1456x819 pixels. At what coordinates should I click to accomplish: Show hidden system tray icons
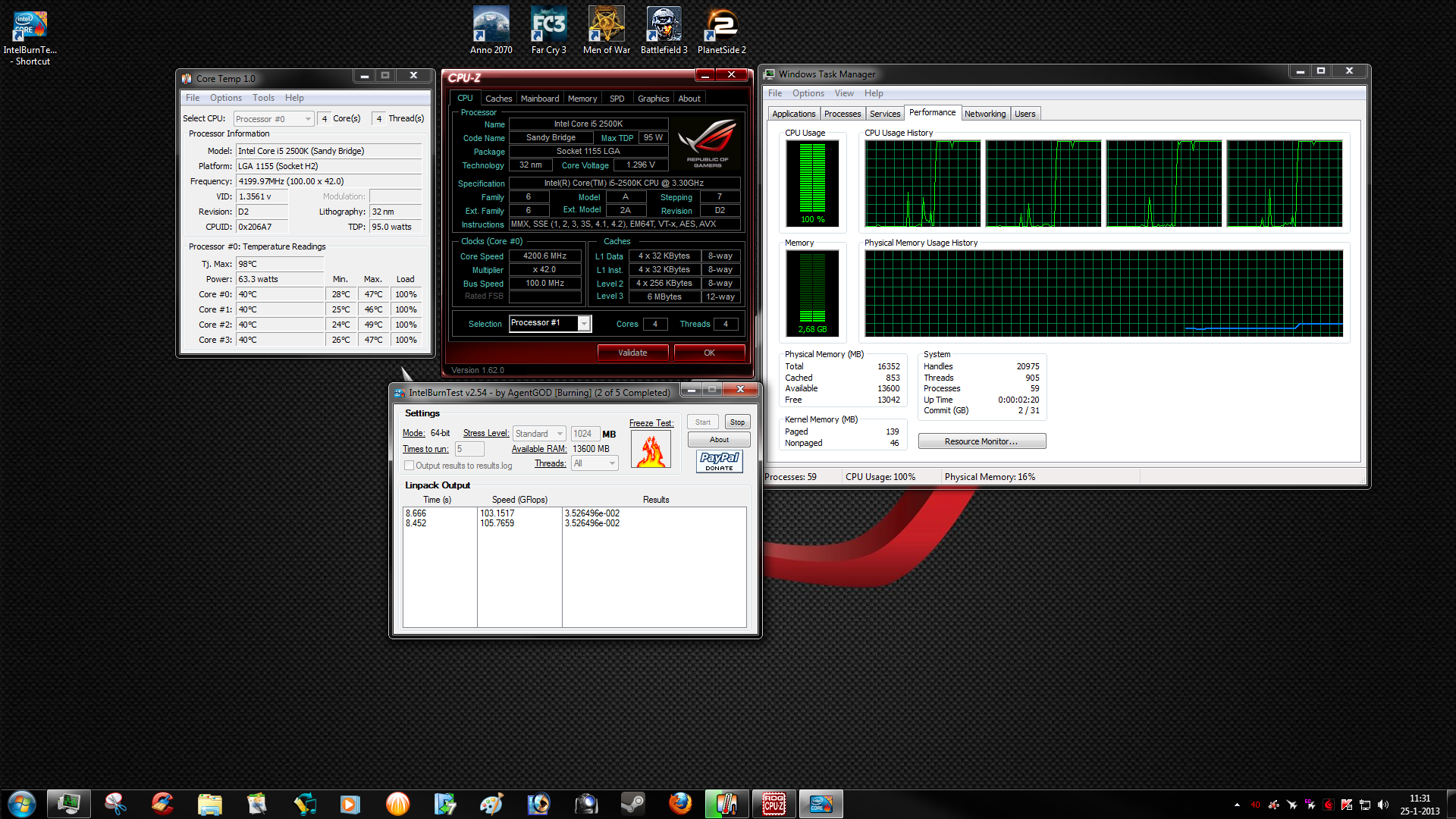click(1237, 805)
